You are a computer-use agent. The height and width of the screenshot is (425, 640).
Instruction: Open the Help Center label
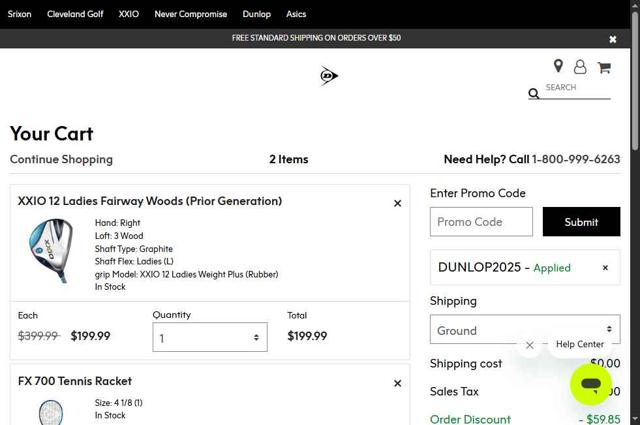[580, 344]
